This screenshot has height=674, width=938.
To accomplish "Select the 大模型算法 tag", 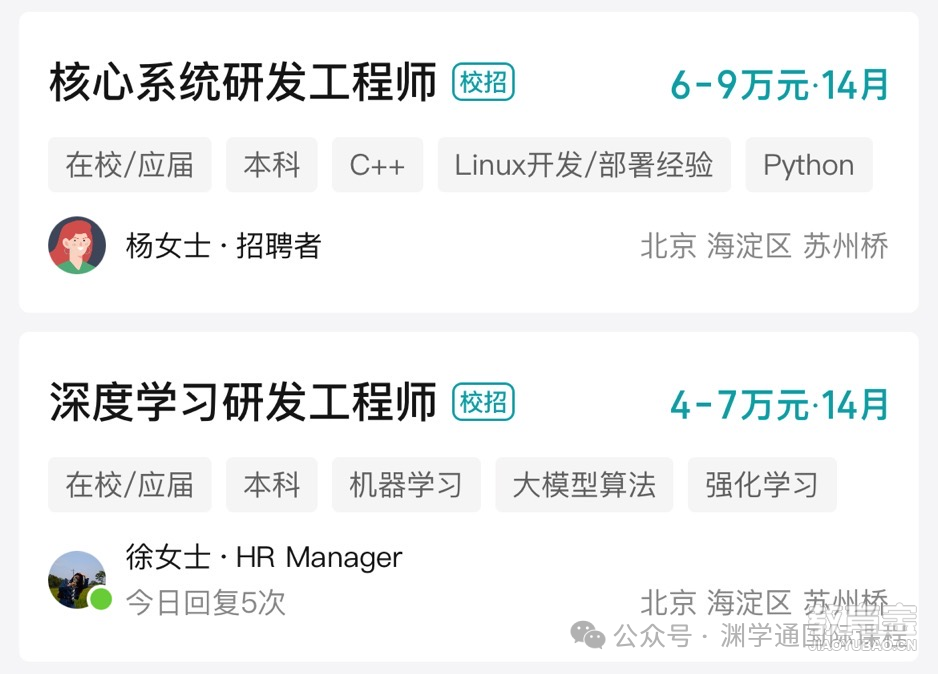I will (x=584, y=484).
